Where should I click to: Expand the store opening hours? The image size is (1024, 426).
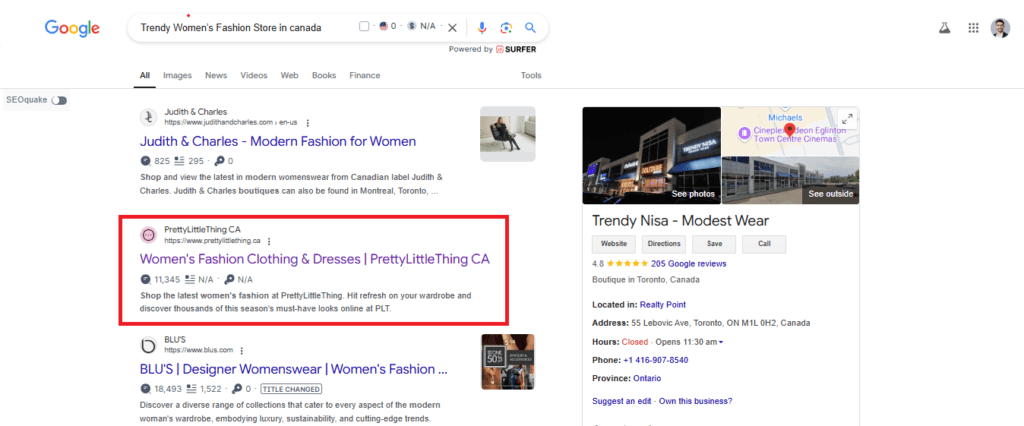[721, 342]
